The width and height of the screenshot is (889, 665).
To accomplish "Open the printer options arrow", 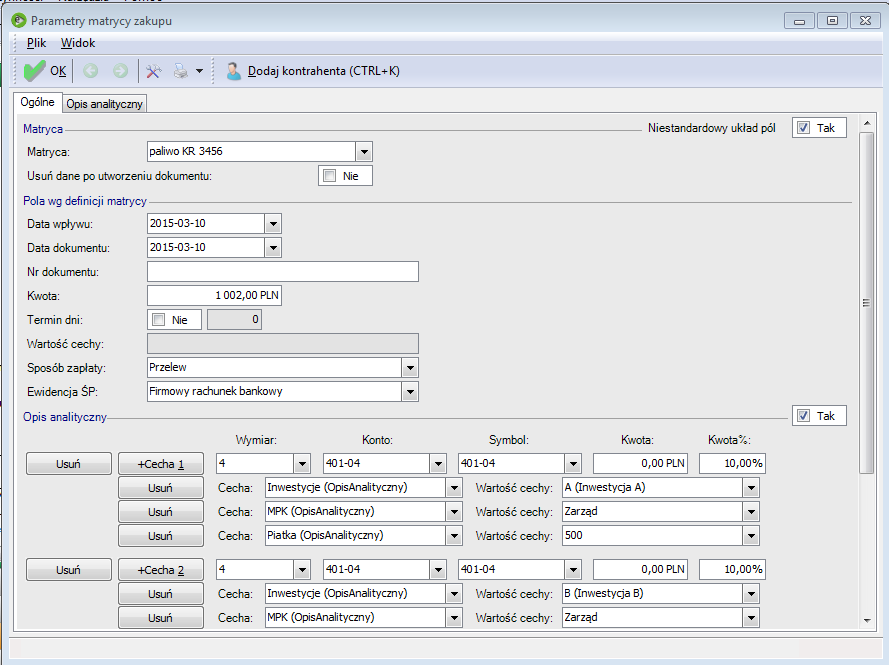I will 200,71.
